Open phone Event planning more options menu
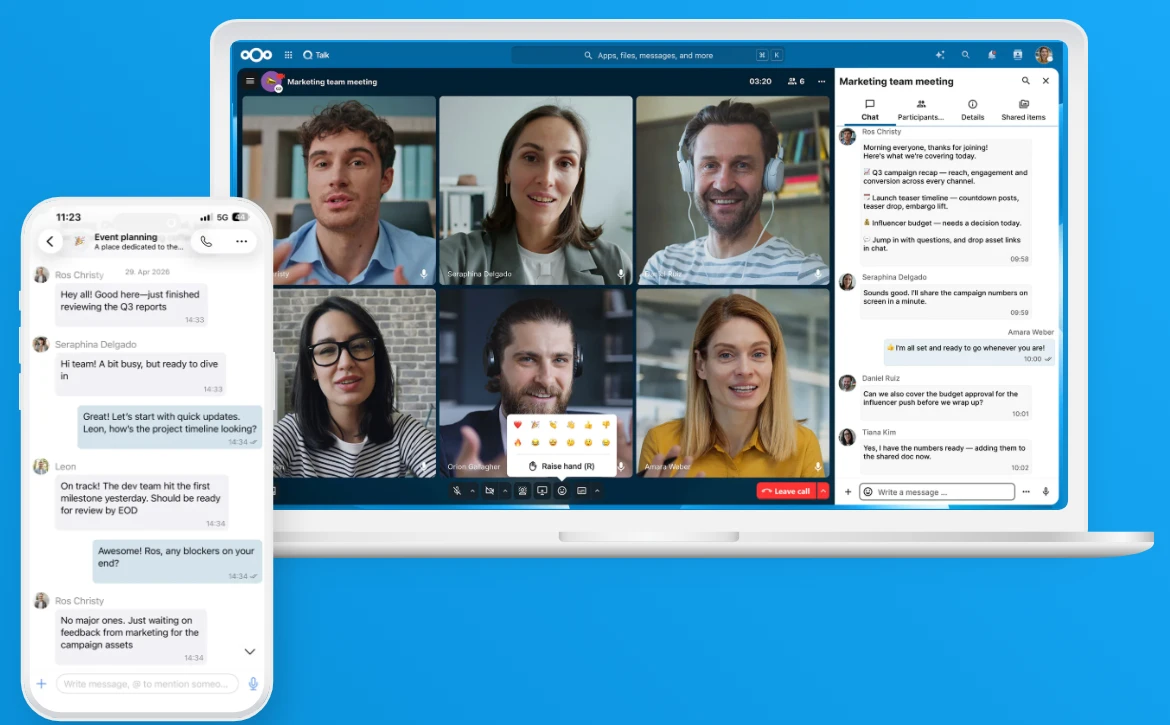The width and height of the screenshot is (1170, 725). [241, 242]
